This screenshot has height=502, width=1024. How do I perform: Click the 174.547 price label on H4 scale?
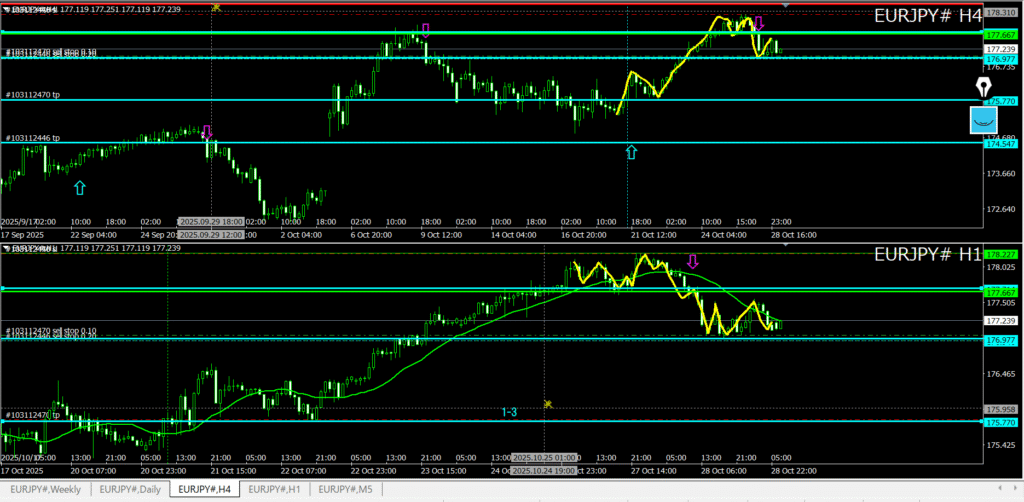click(x=1000, y=144)
